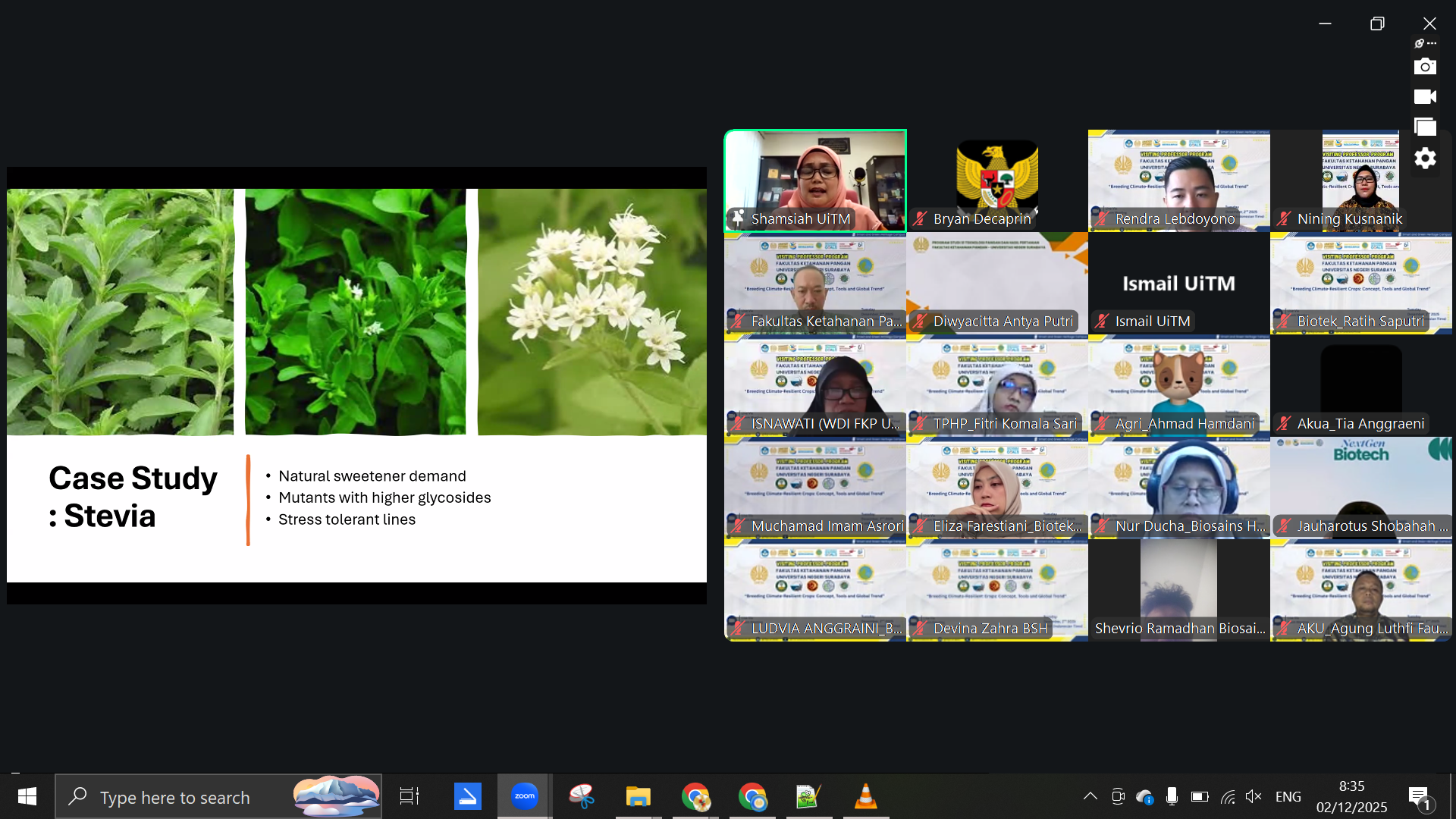
Task: Open the clock and date flyout
Action: [x=1351, y=796]
